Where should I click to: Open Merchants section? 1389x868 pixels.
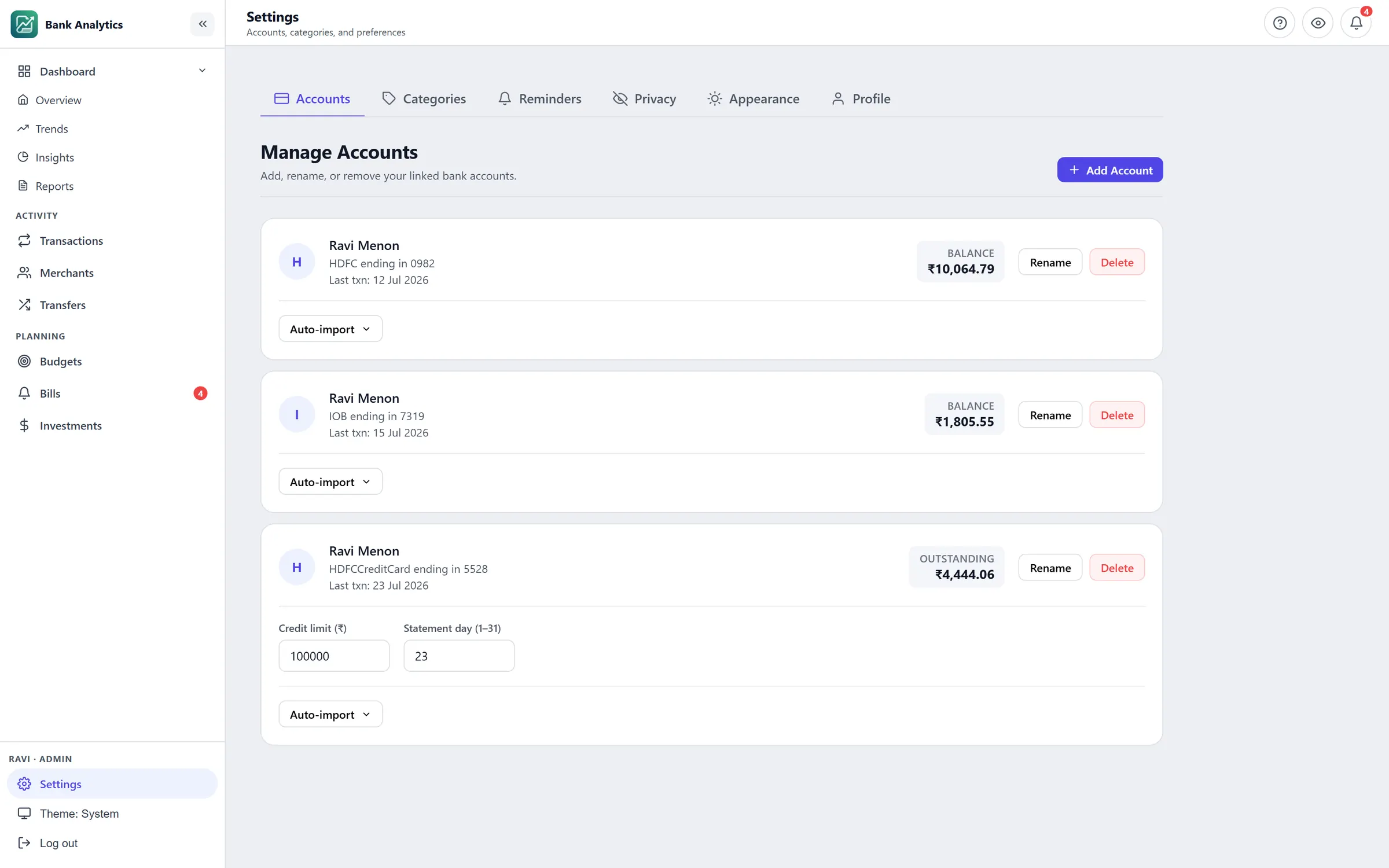click(x=112, y=273)
